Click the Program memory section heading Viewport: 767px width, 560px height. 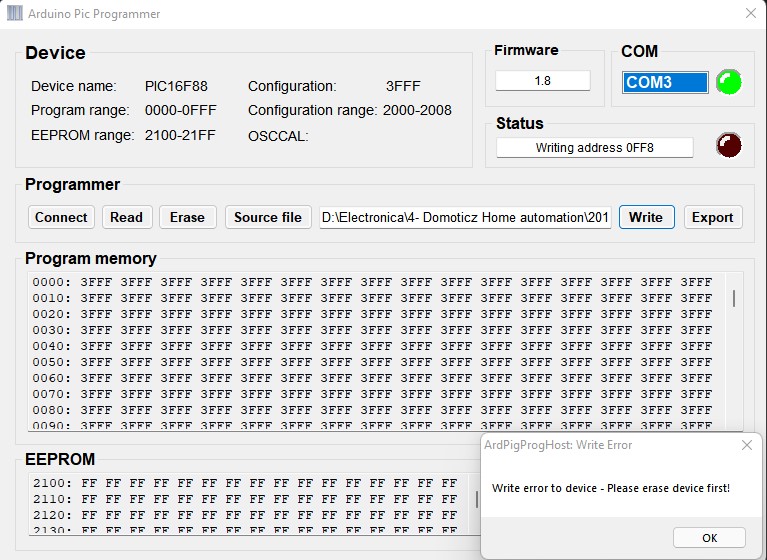[x=91, y=258]
